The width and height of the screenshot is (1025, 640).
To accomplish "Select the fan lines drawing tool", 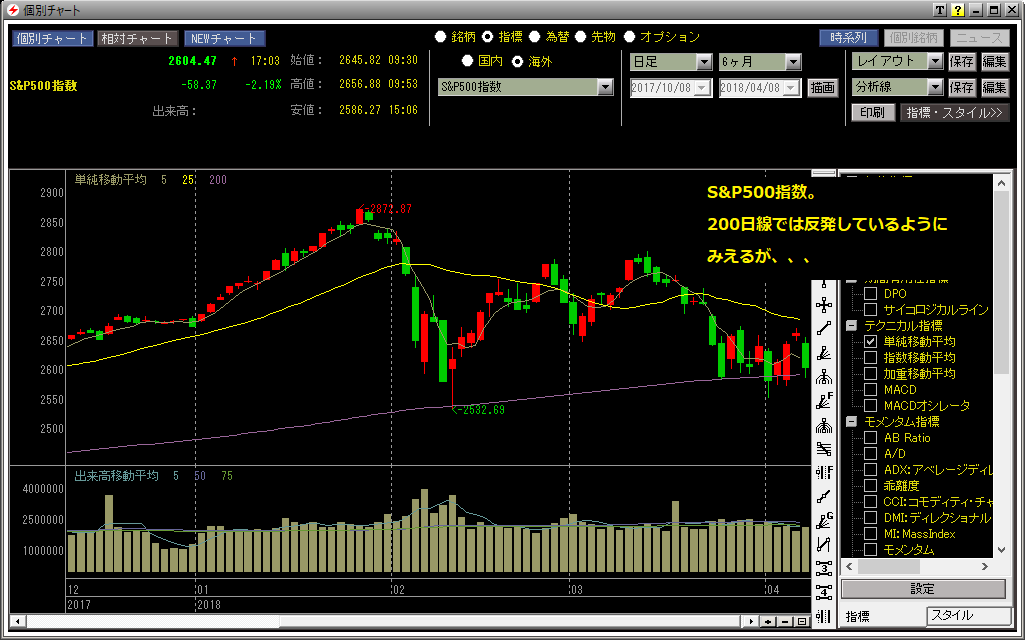I will (x=824, y=353).
